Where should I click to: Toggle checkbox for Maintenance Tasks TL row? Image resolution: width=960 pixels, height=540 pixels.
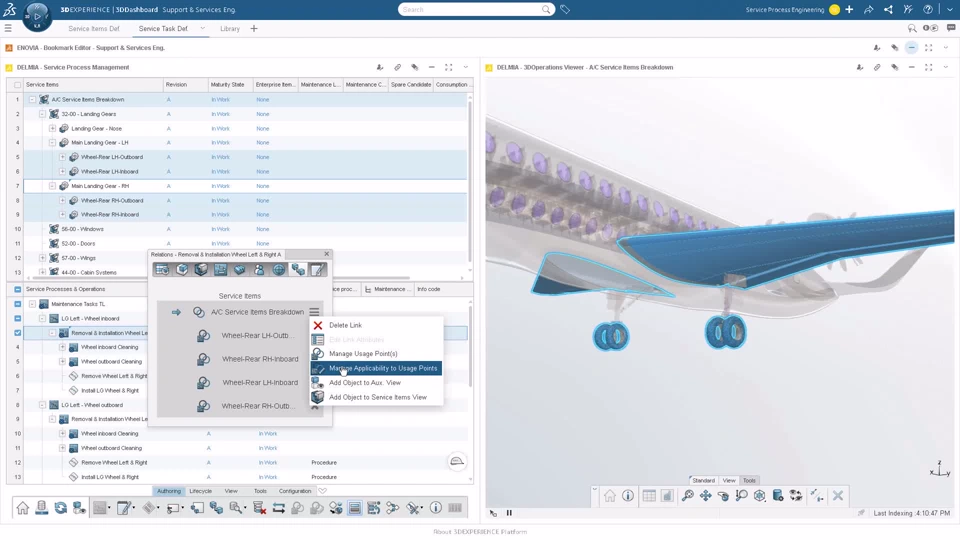point(17,304)
